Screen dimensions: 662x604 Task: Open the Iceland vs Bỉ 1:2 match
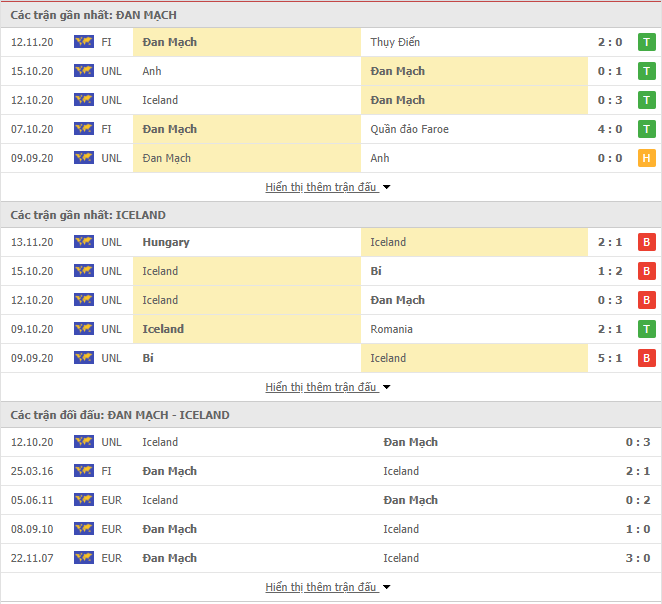click(x=331, y=271)
